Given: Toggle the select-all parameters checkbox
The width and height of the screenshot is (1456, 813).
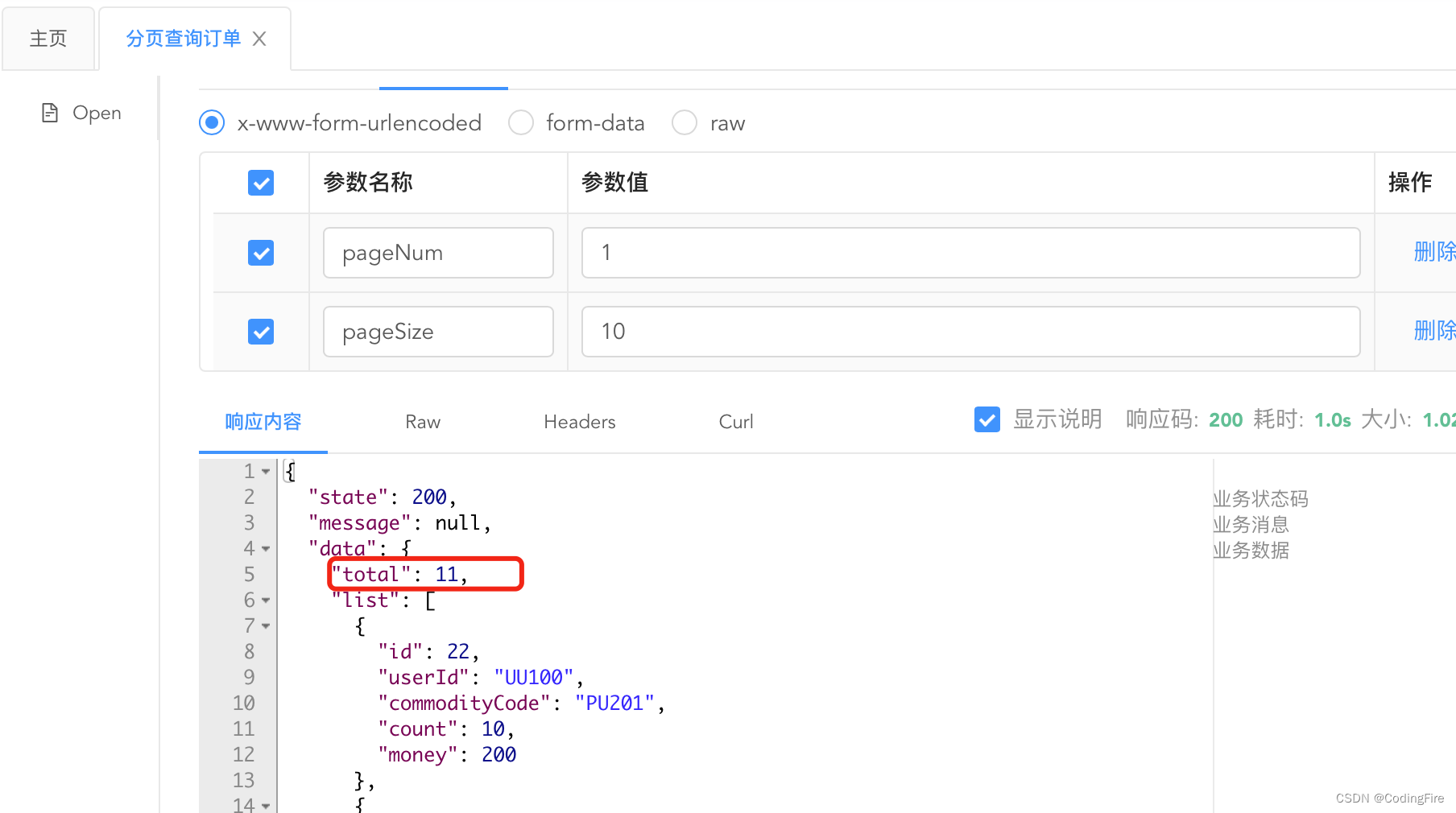Looking at the screenshot, I should [x=261, y=183].
